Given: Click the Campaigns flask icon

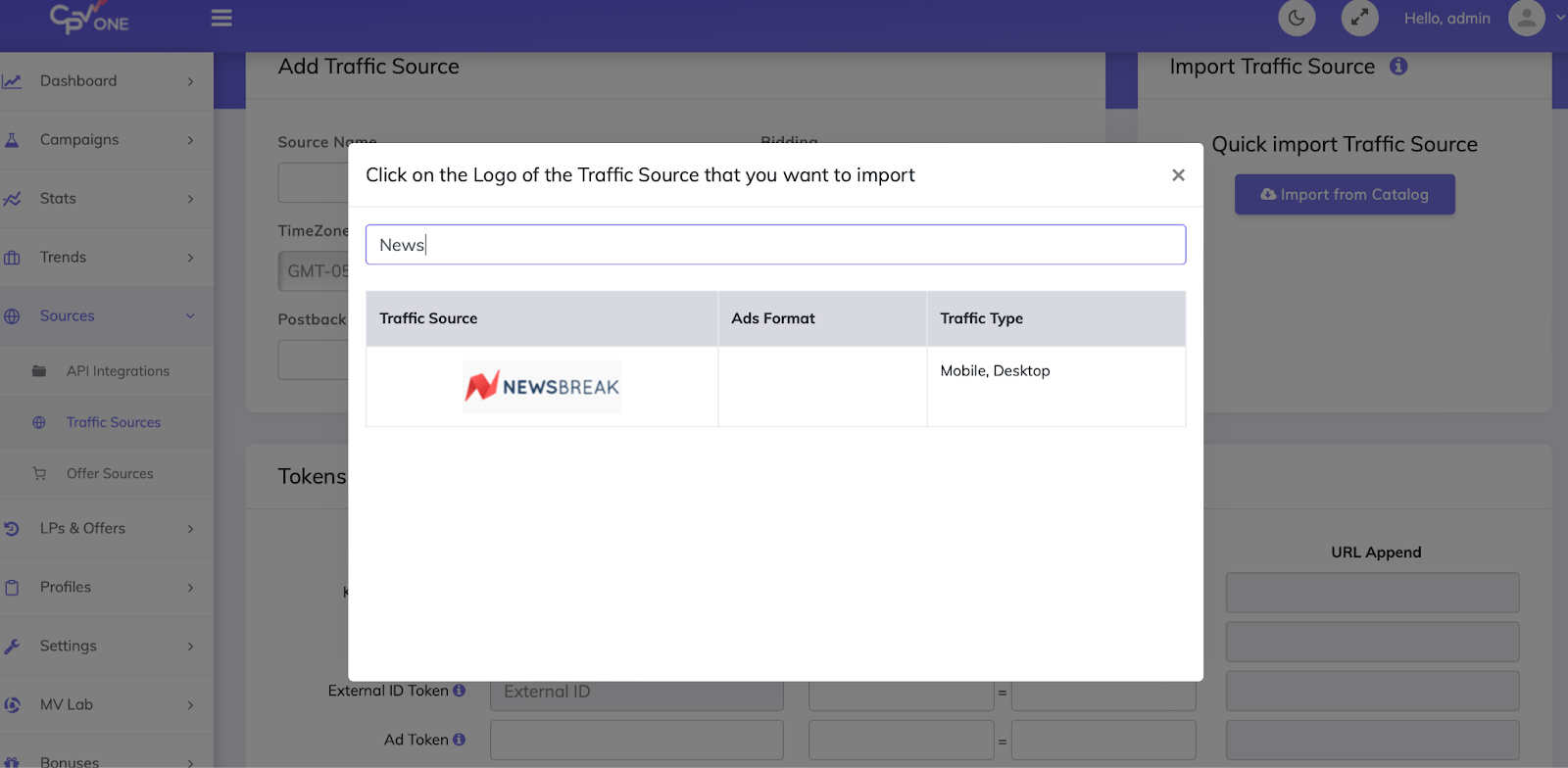Looking at the screenshot, I should coord(12,140).
